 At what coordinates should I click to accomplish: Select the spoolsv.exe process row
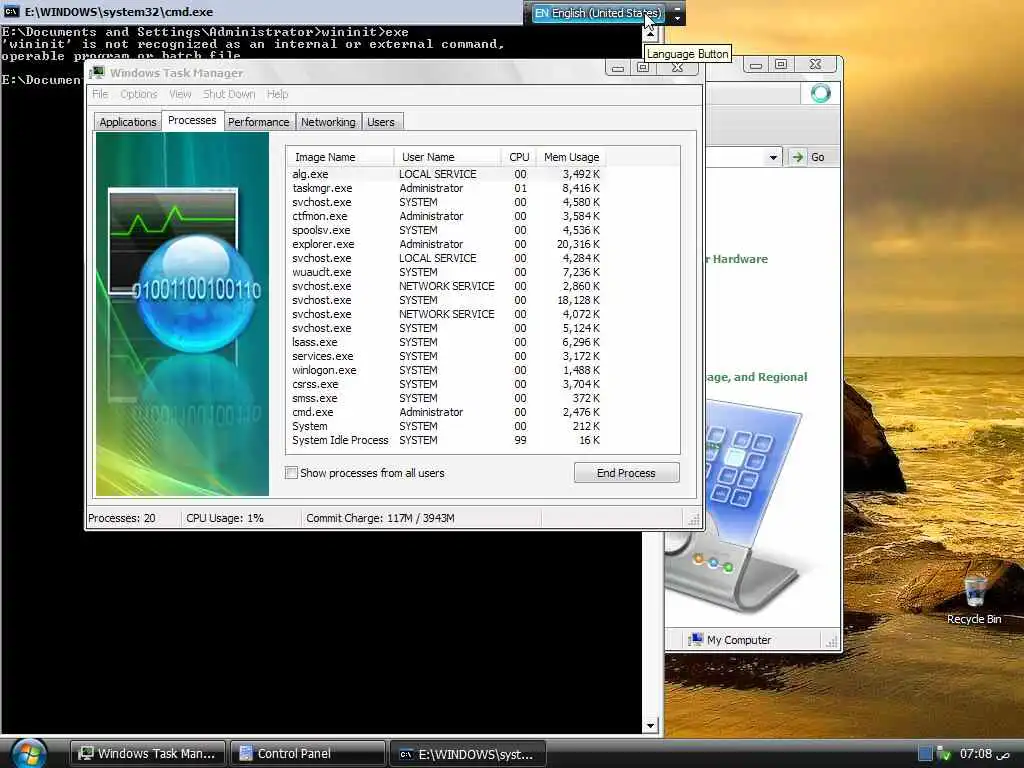(x=445, y=230)
